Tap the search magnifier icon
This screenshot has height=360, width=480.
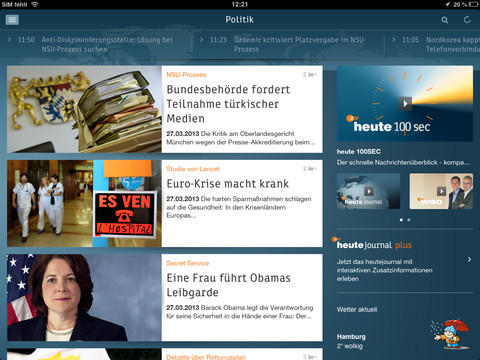pos(444,20)
